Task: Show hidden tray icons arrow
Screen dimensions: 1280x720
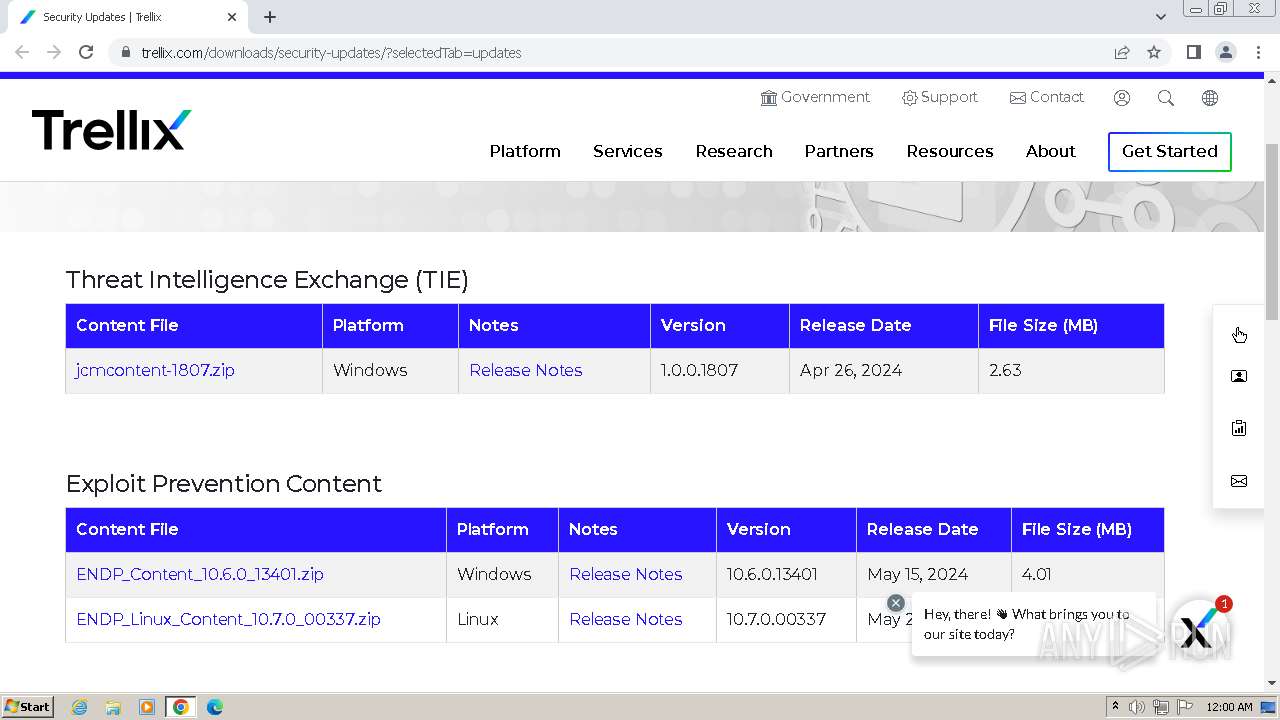Action: click(1115, 707)
